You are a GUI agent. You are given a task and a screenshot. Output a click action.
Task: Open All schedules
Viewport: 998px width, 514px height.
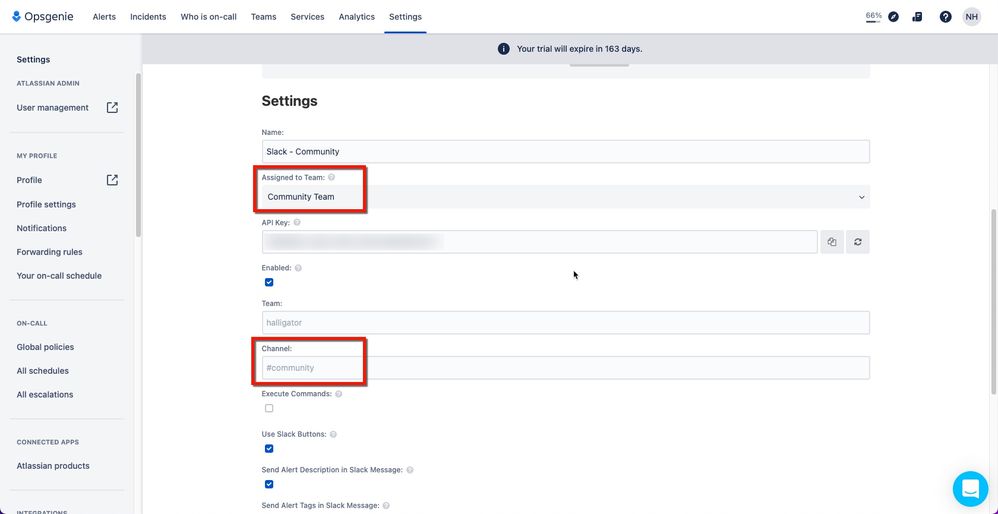(43, 371)
